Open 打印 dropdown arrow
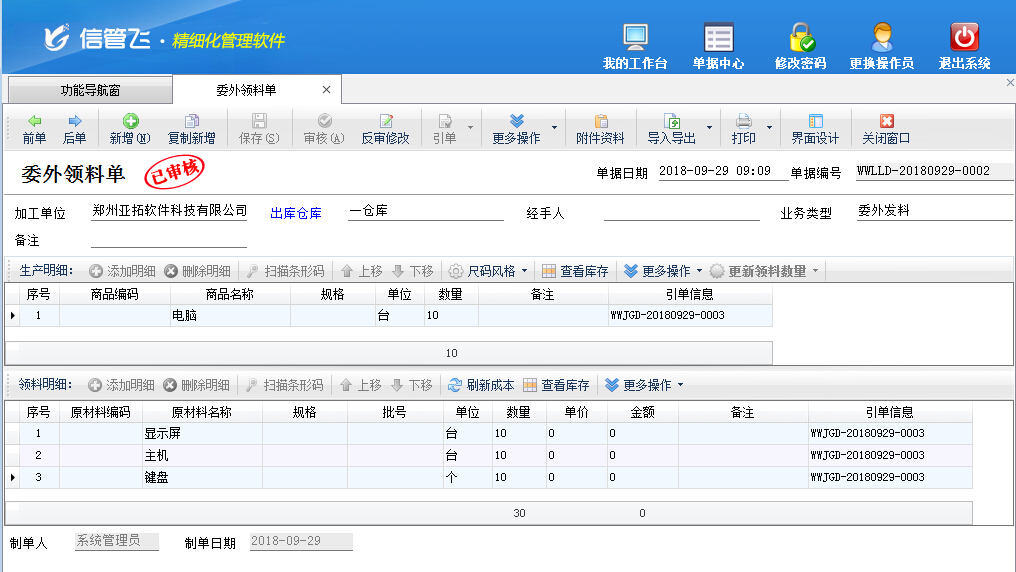Screen dimensions: 1016x572 click(769, 128)
